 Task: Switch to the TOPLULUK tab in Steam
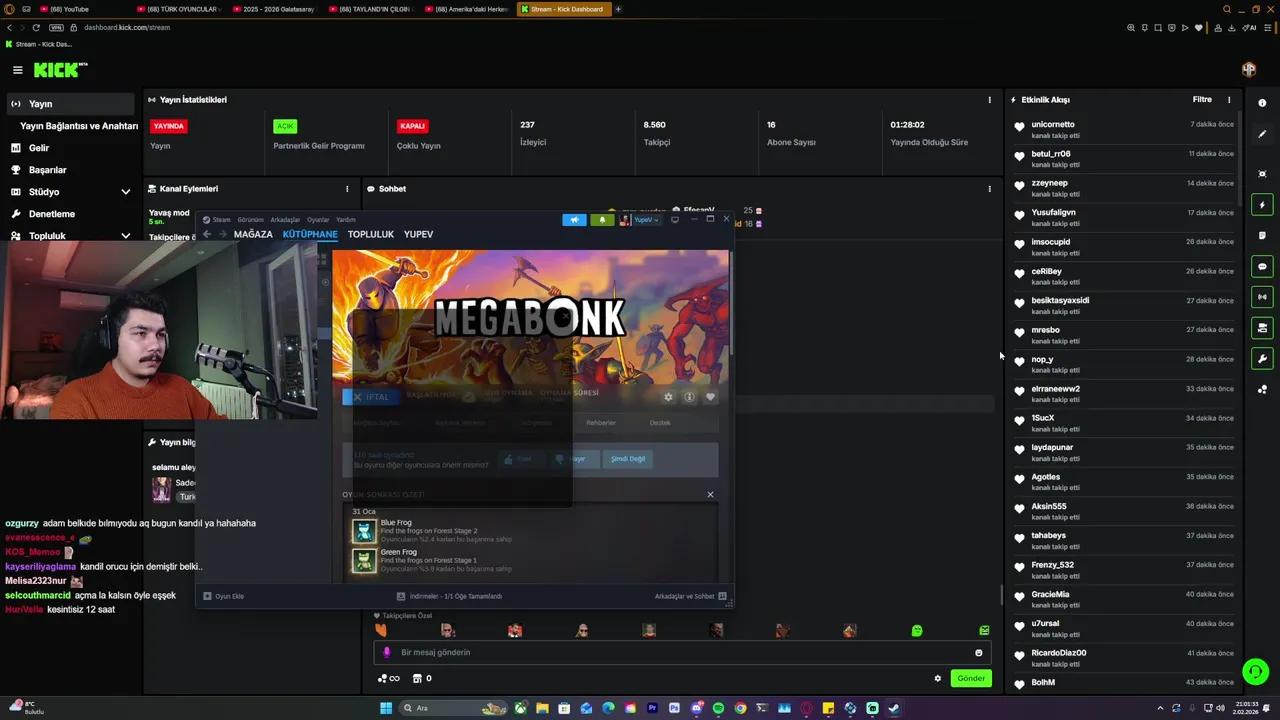click(x=371, y=234)
